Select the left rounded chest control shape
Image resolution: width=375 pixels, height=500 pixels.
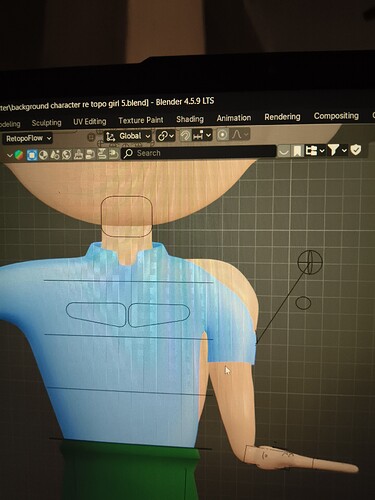(x=96, y=314)
